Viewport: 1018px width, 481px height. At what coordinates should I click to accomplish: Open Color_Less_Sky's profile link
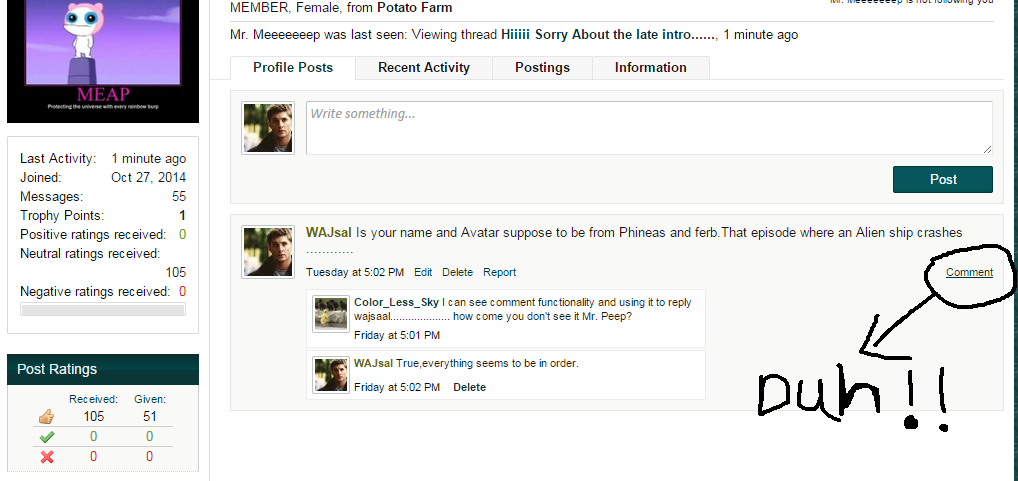tap(397, 302)
